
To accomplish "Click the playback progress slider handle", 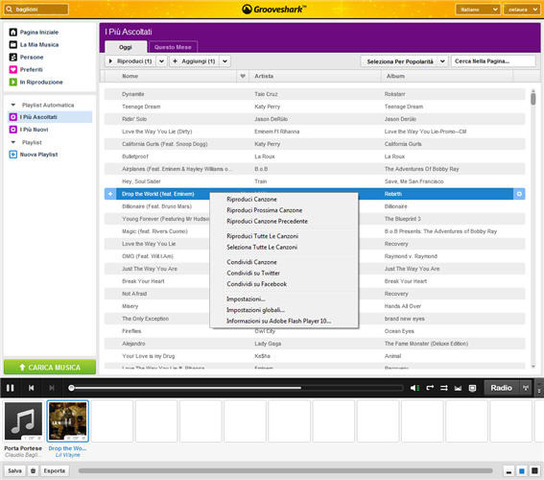I will (71, 388).
